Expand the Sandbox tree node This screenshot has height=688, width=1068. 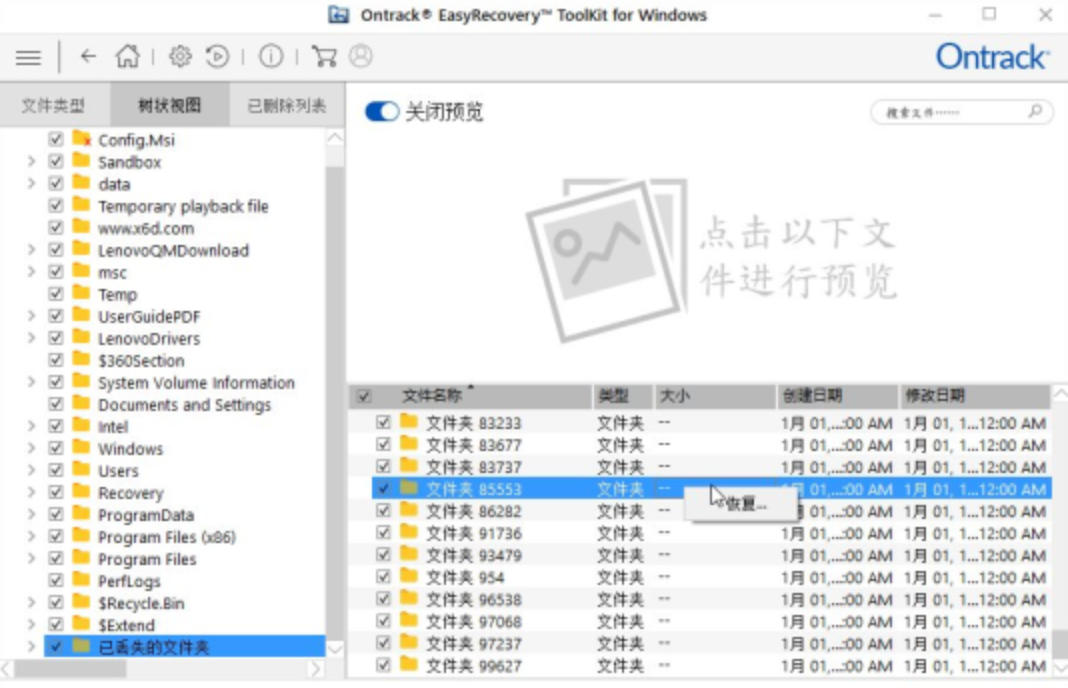click(31, 161)
